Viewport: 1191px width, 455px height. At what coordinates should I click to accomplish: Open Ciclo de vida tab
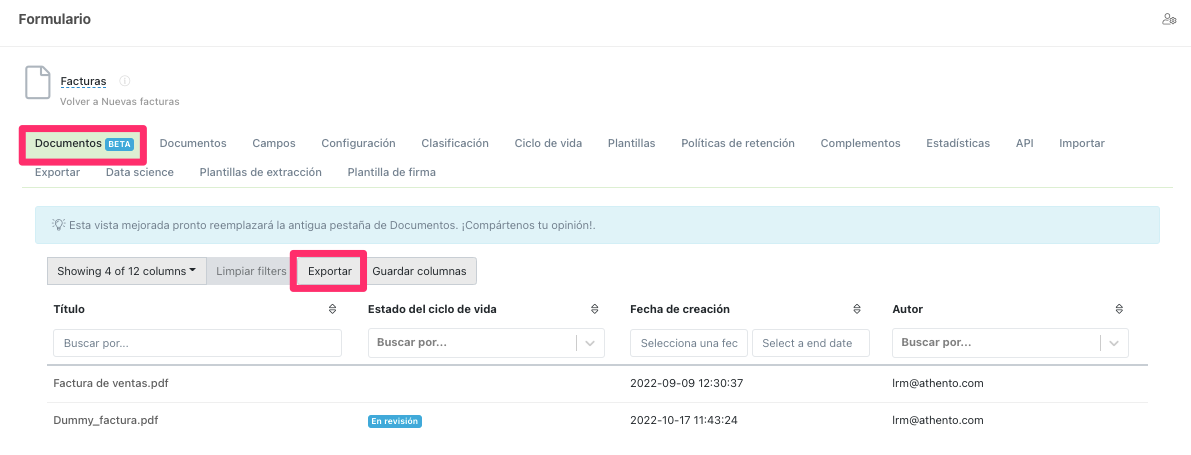coord(548,143)
